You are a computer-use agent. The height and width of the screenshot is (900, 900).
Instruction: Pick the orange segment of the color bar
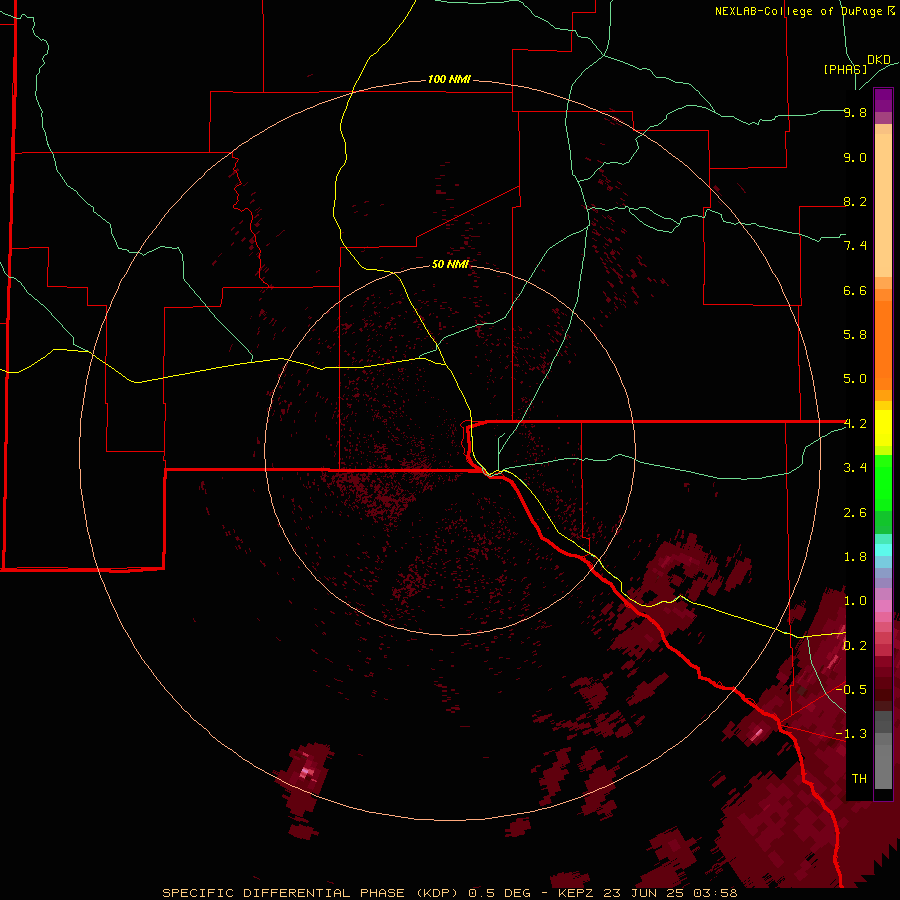883,344
